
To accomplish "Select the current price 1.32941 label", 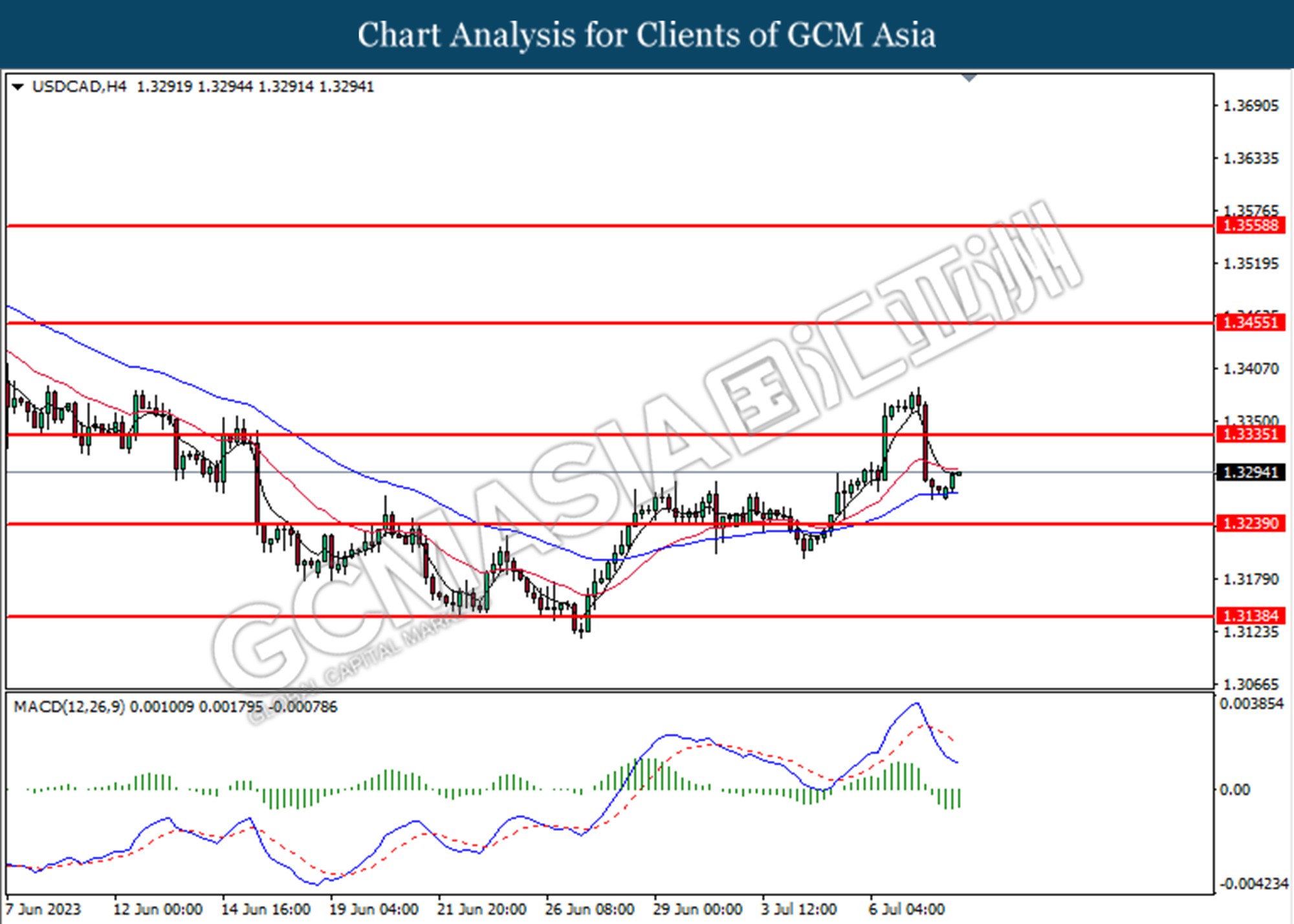I will 1251,472.
